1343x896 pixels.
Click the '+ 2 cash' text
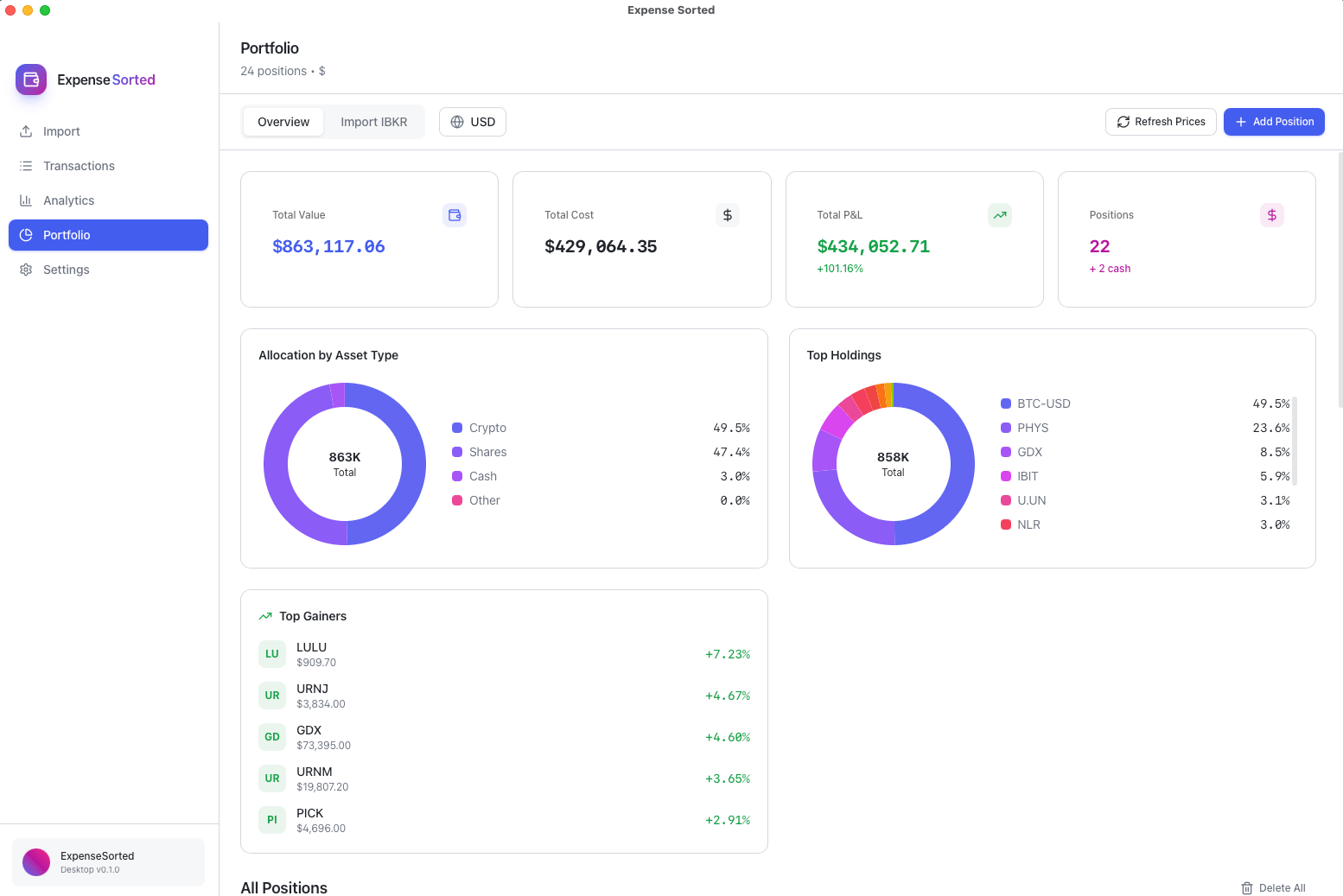click(x=1110, y=269)
